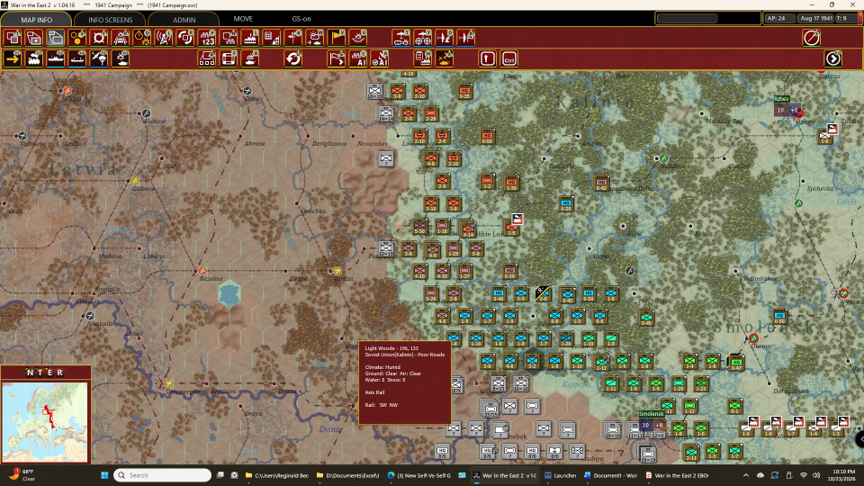This screenshot has width=864, height=486.
Task: Click the airplane with flag icon
Action: (x=466, y=38)
